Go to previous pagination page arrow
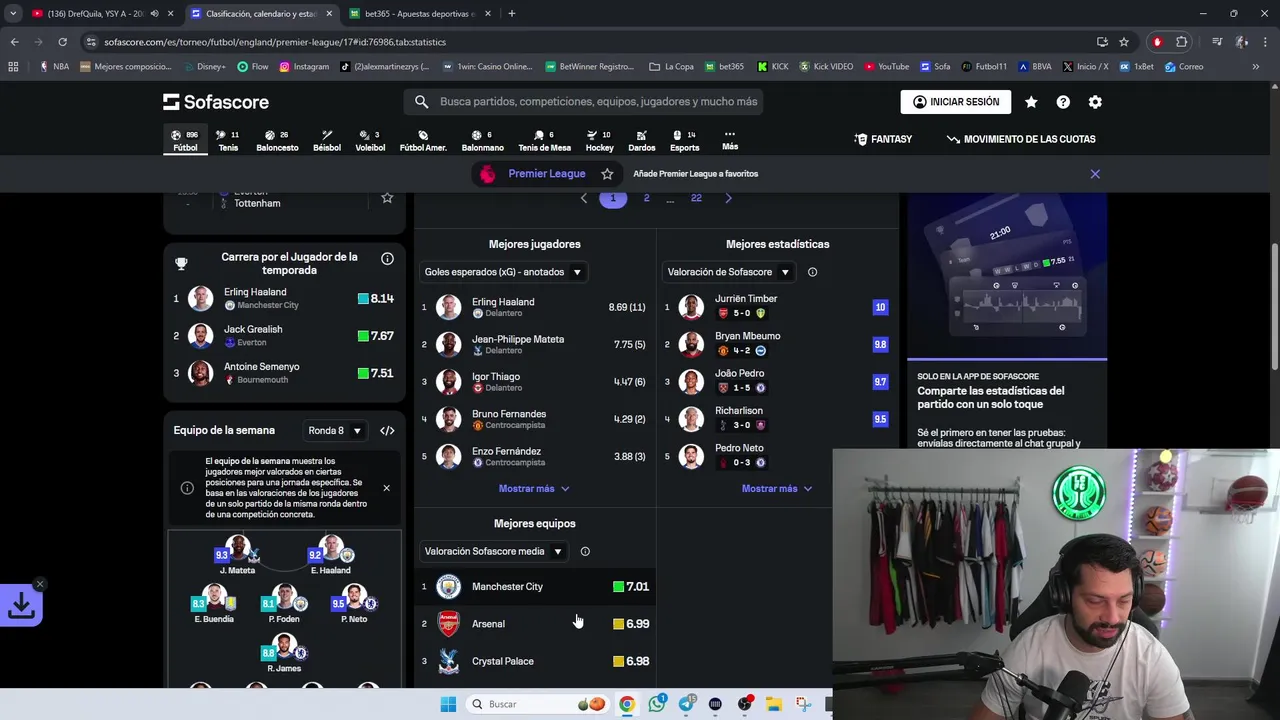The image size is (1280, 720). pos(584,198)
